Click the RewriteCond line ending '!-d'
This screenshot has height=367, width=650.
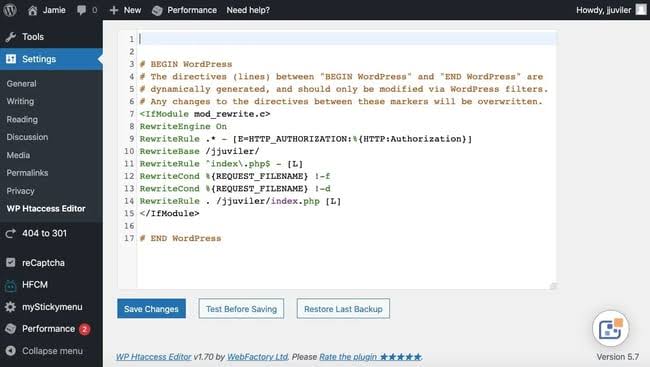click(x=235, y=189)
